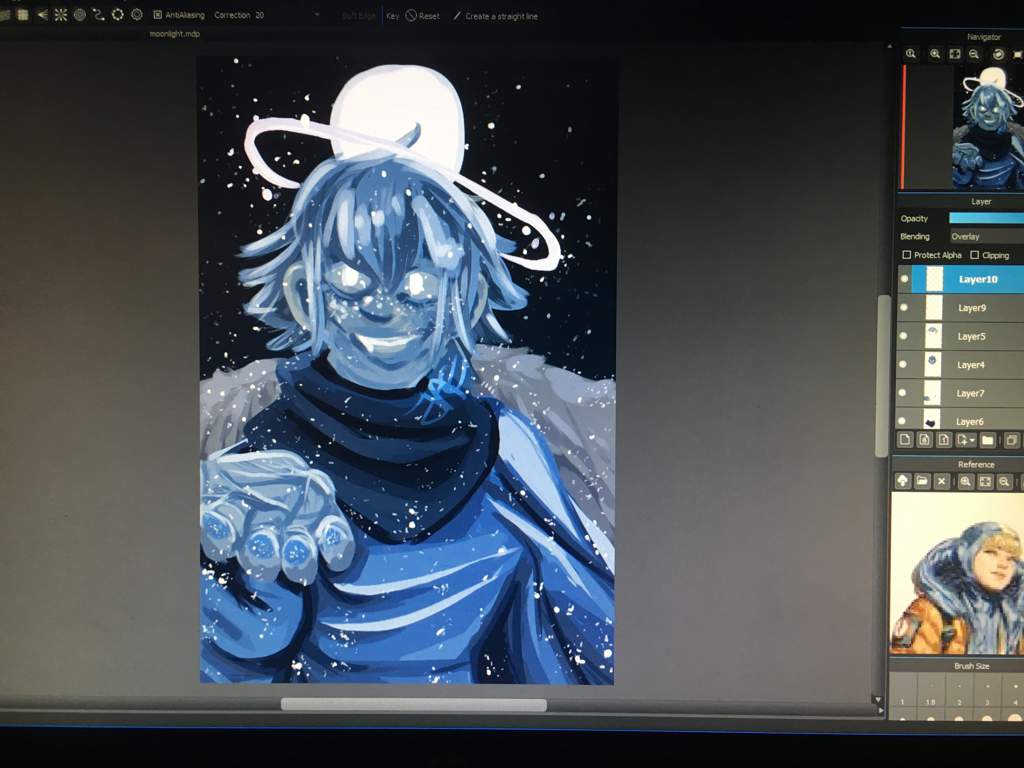Click the Layer4 thumbnail
Image resolution: width=1024 pixels, height=768 pixels.
pos(933,364)
